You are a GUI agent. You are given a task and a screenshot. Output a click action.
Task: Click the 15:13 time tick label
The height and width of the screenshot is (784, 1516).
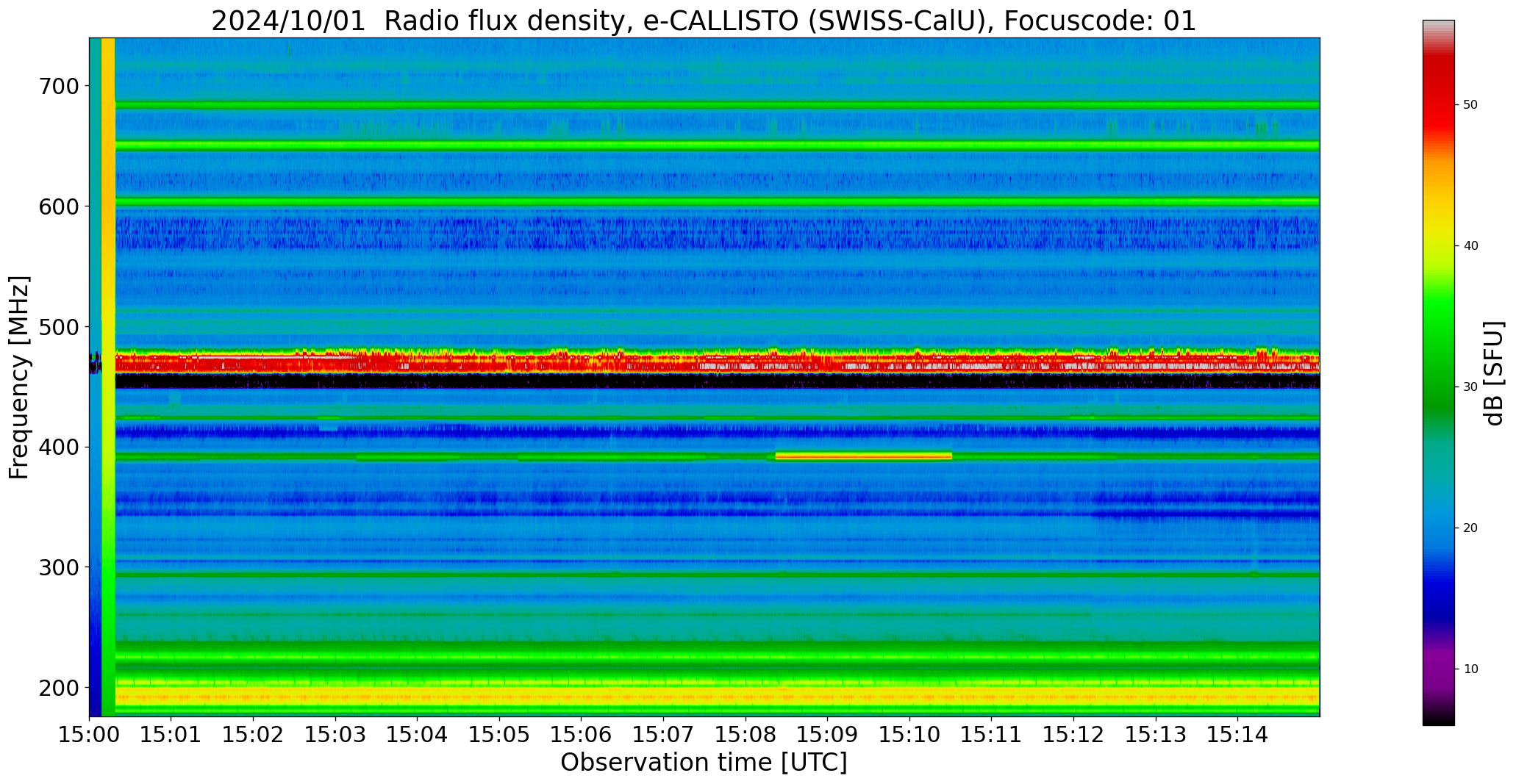tap(1156, 735)
